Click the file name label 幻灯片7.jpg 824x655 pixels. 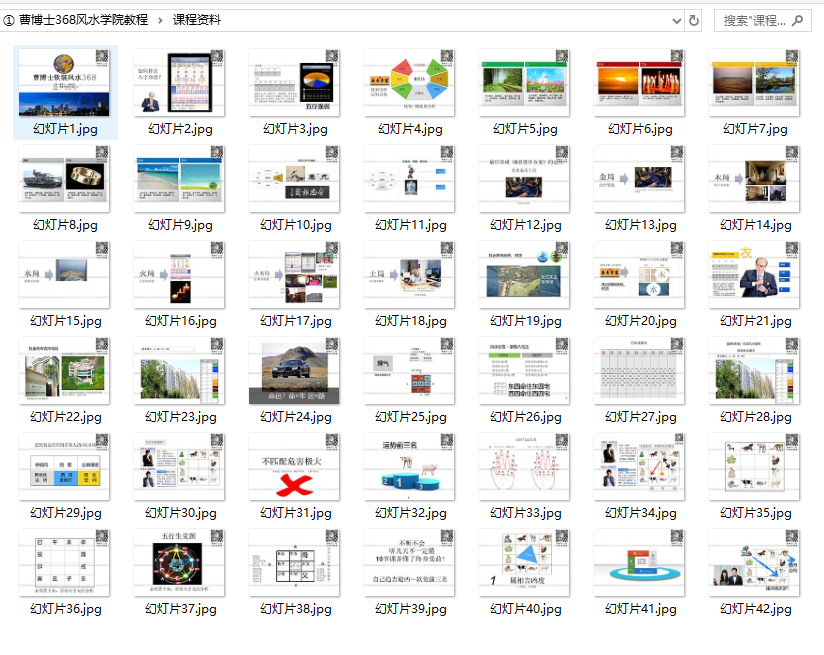pyautogui.click(x=756, y=129)
